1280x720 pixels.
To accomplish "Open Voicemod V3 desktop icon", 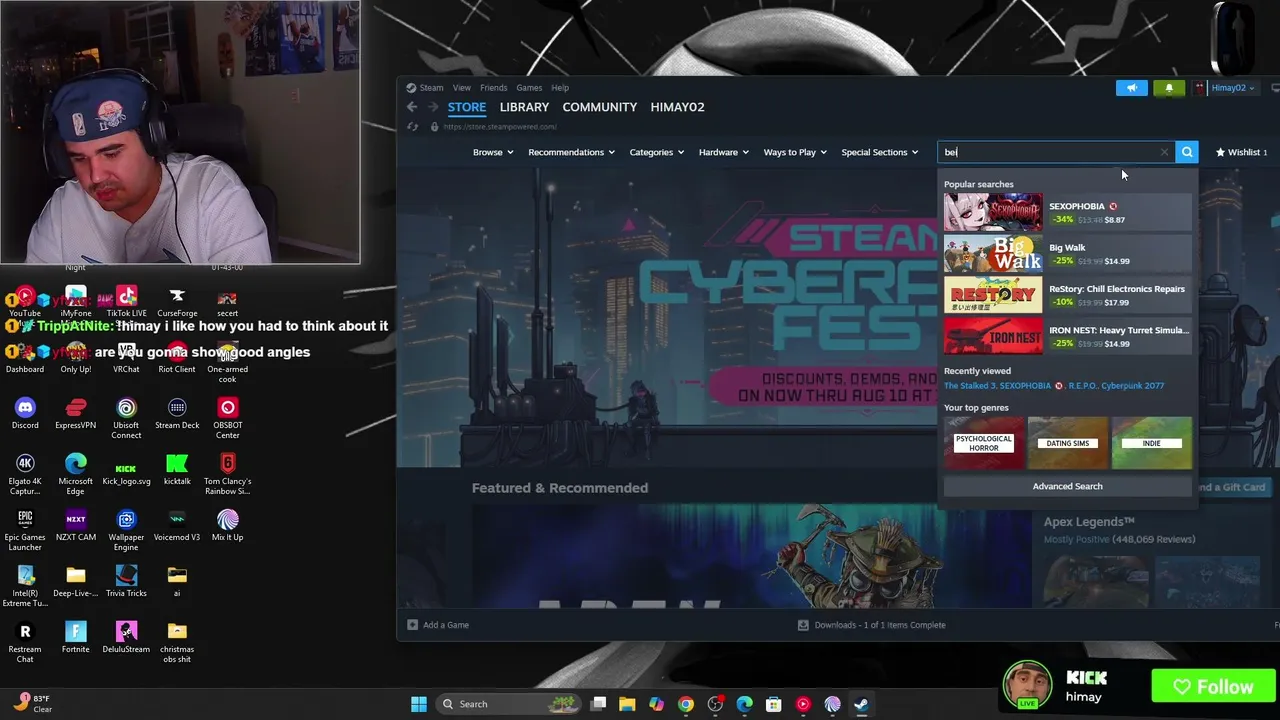I will [x=177, y=525].
